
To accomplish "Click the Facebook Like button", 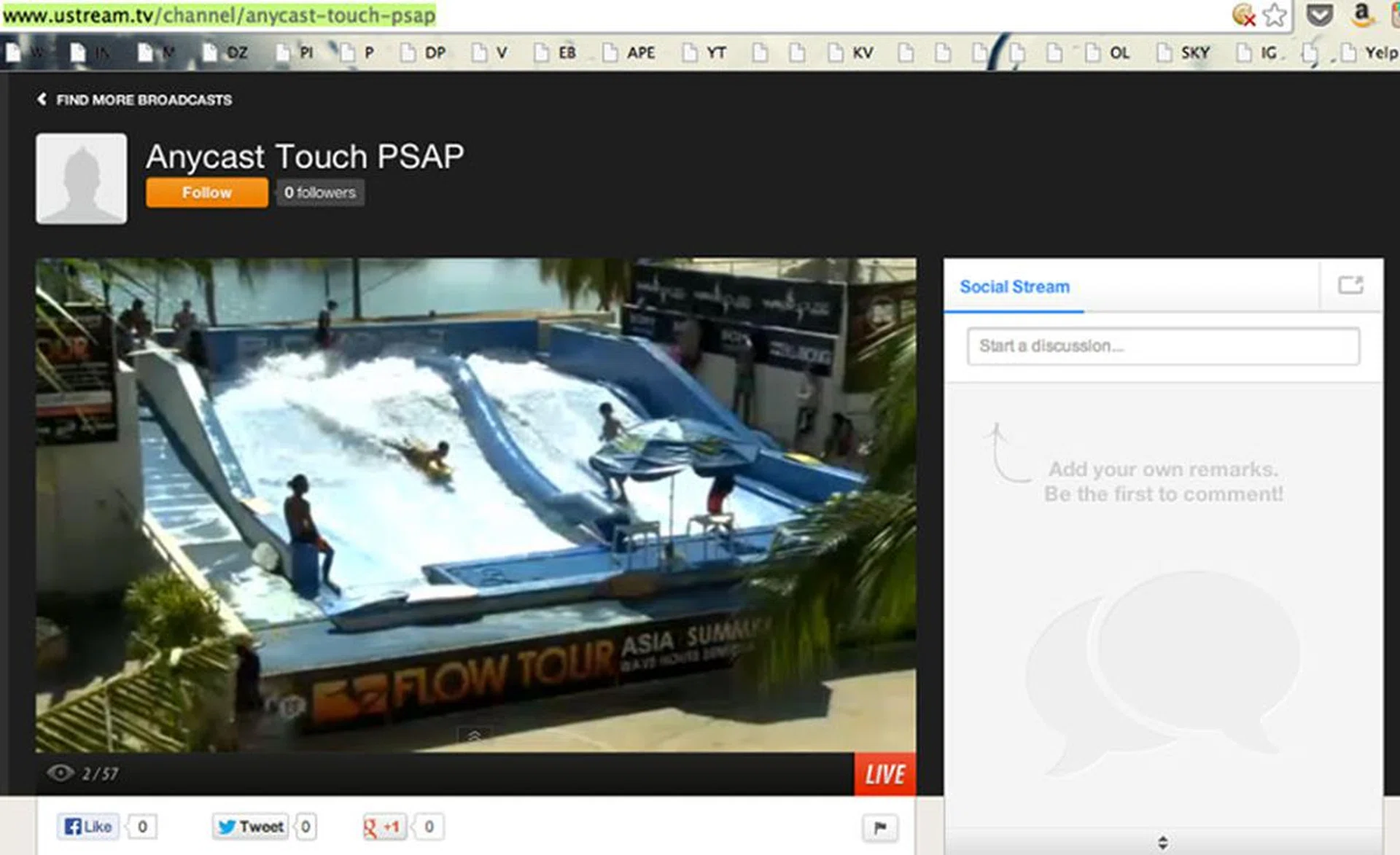I will pyautogui.click(x=88, y=827).
